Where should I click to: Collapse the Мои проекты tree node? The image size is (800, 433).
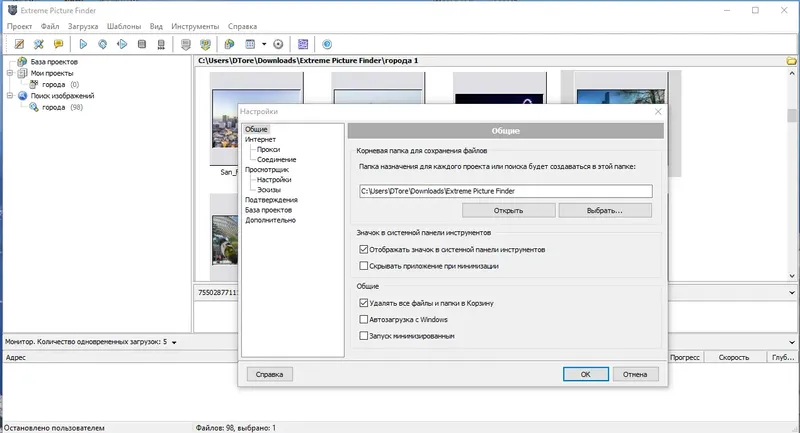tap(10, 73)
